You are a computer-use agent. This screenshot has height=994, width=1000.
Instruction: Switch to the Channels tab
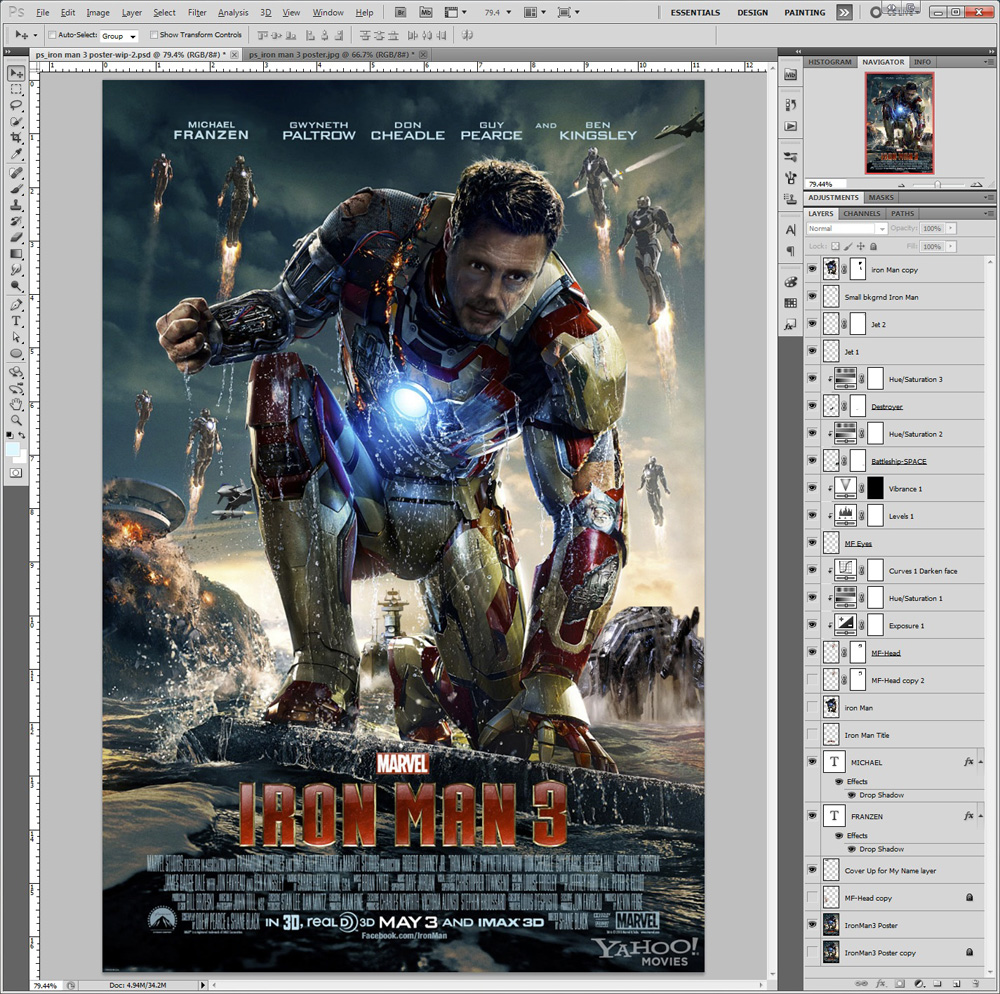click(861, 214)
